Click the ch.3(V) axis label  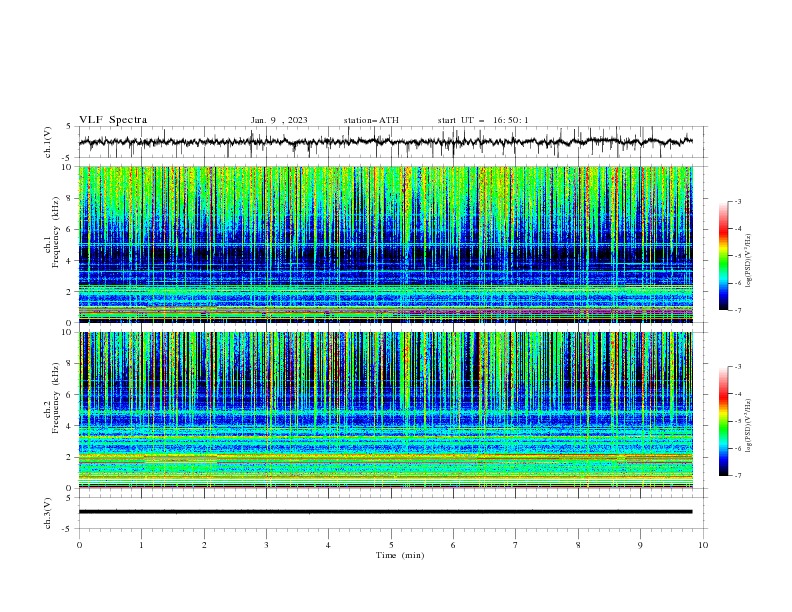point(48,513)
